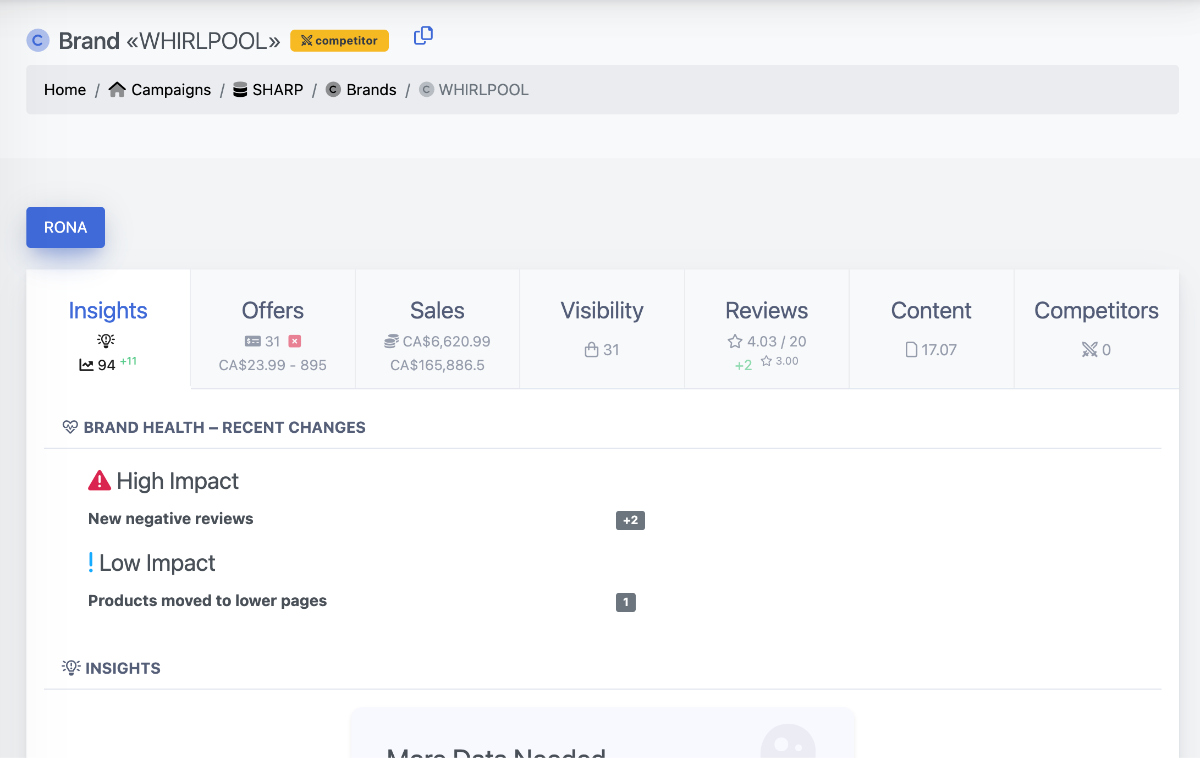Click the database icon beside SHARP
Screen dimensions: 1200x758
[240, 90]
